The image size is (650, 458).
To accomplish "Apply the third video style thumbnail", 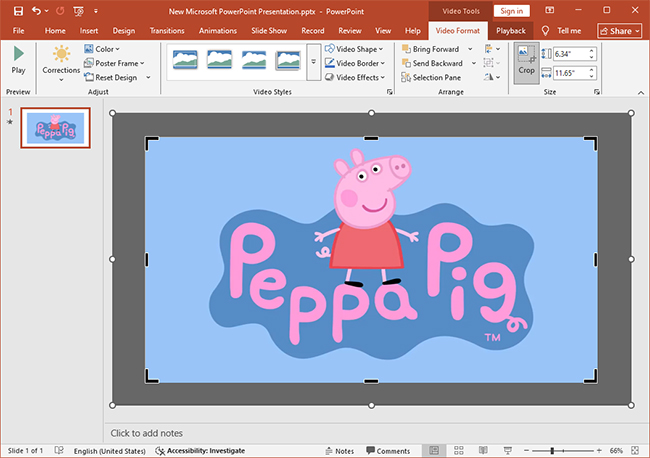I will tap(254, 60).
